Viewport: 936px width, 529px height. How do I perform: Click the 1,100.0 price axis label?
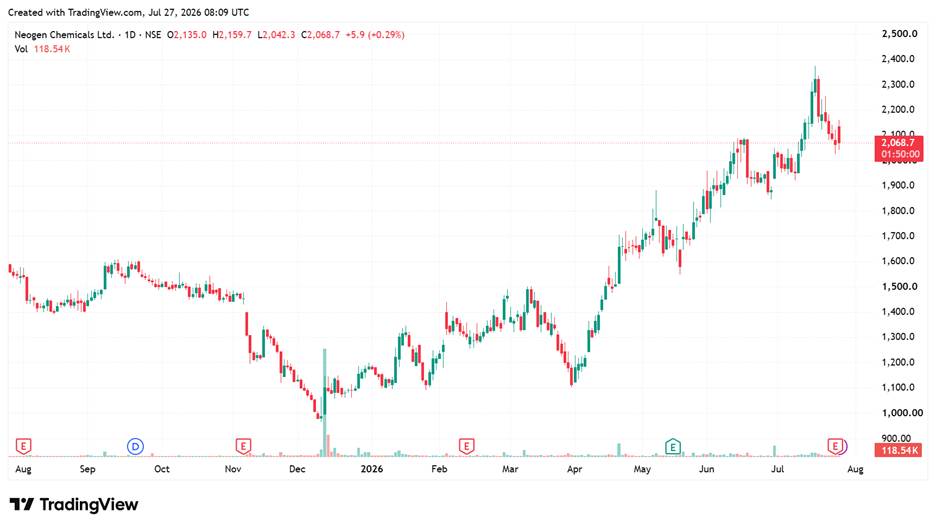898,387
